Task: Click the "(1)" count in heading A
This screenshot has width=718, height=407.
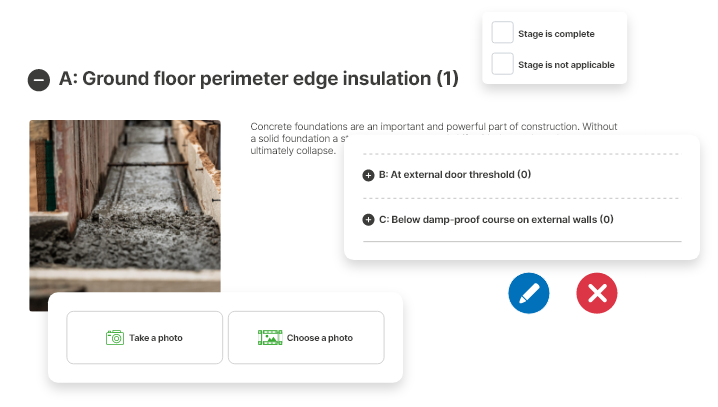Action: [x=447, y=79]
